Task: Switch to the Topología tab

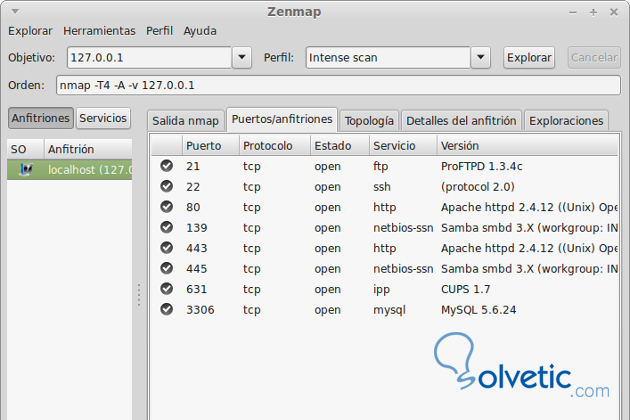Action: [369, 121]
